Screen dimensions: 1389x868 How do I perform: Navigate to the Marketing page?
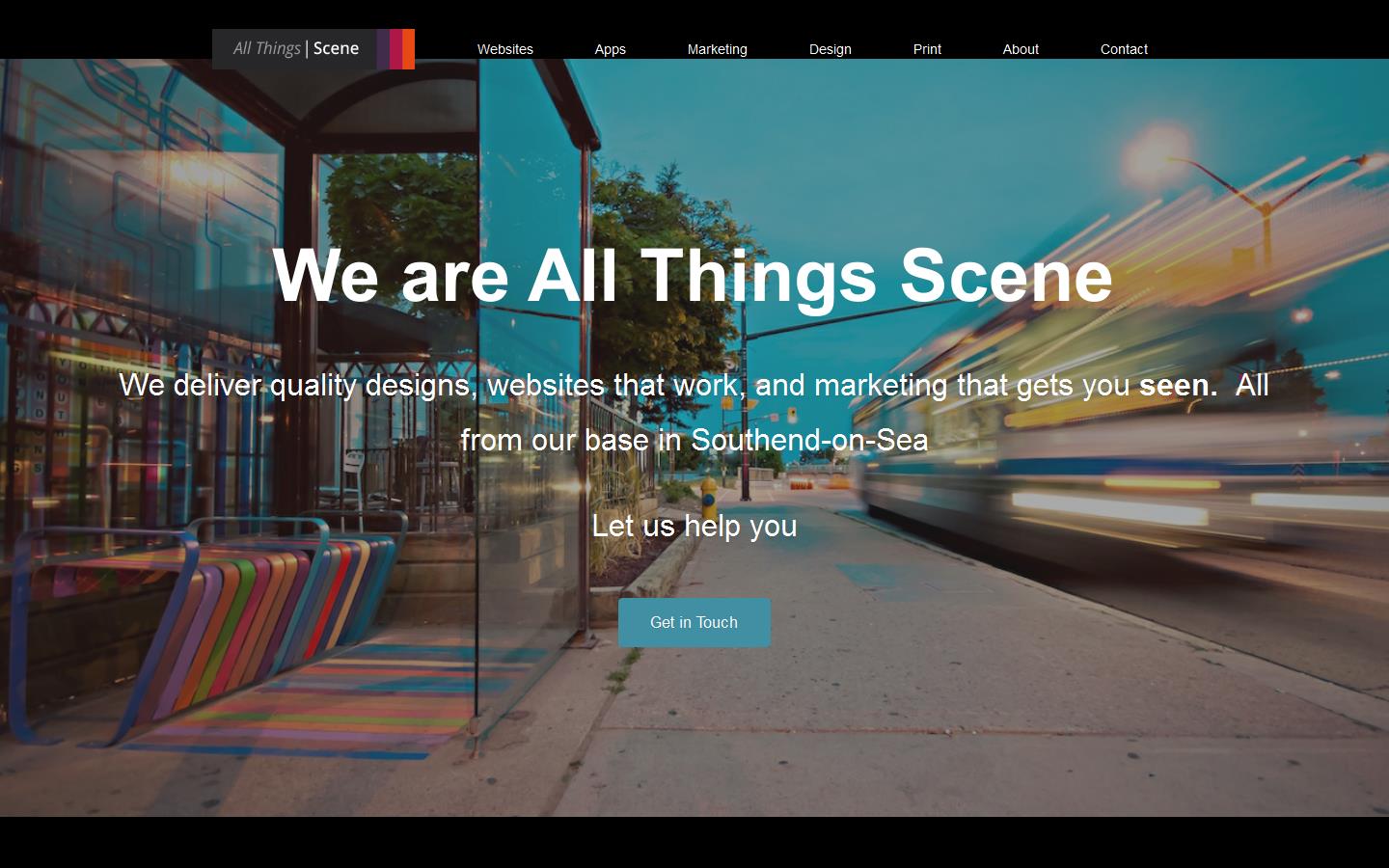[x=717, y=49]
